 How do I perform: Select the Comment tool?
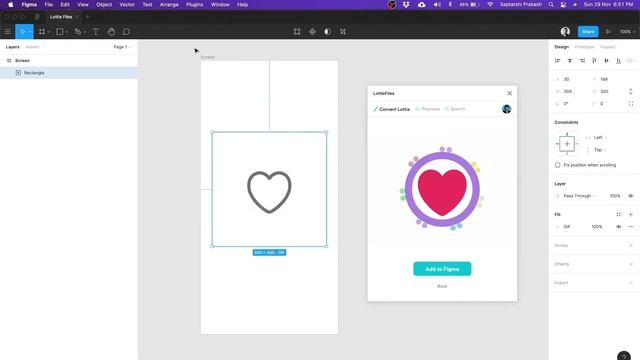[126, 31]
